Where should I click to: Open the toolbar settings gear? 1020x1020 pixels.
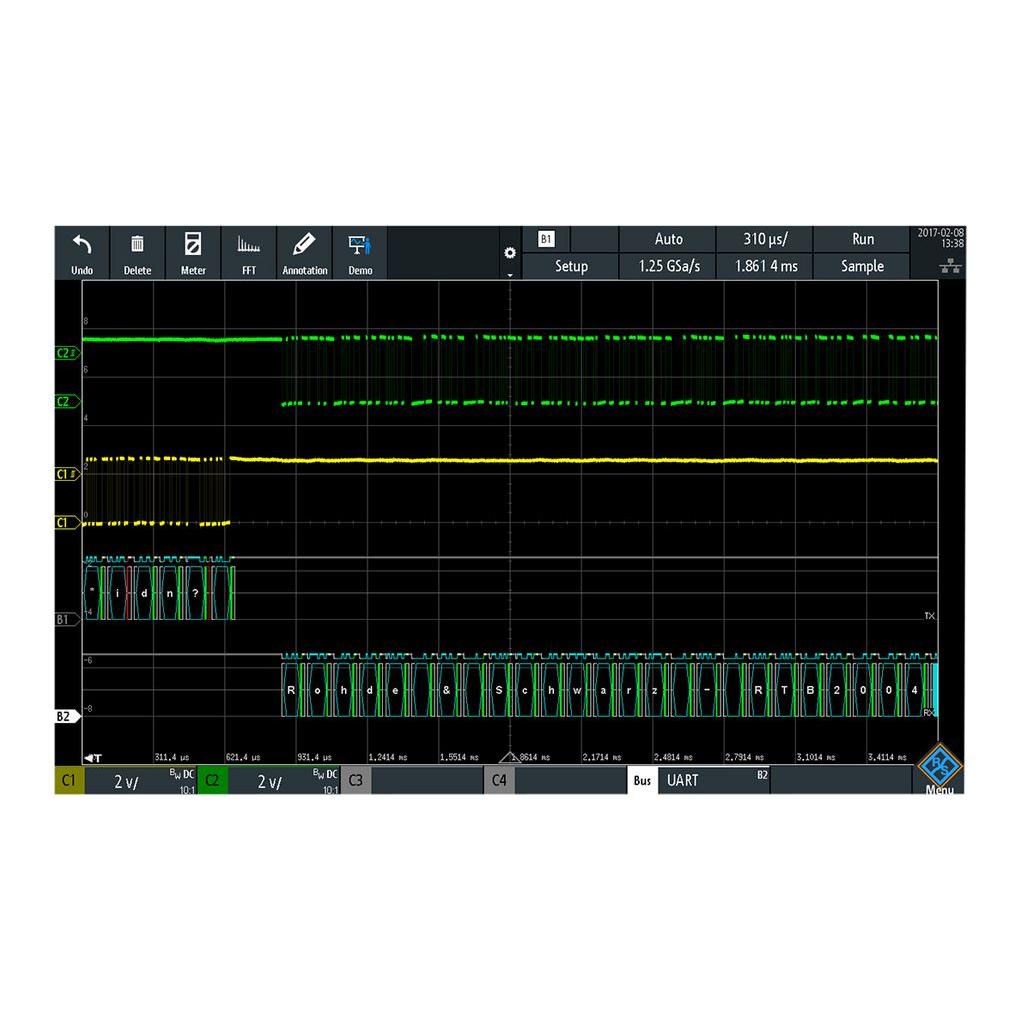click(x=510, y=253)
